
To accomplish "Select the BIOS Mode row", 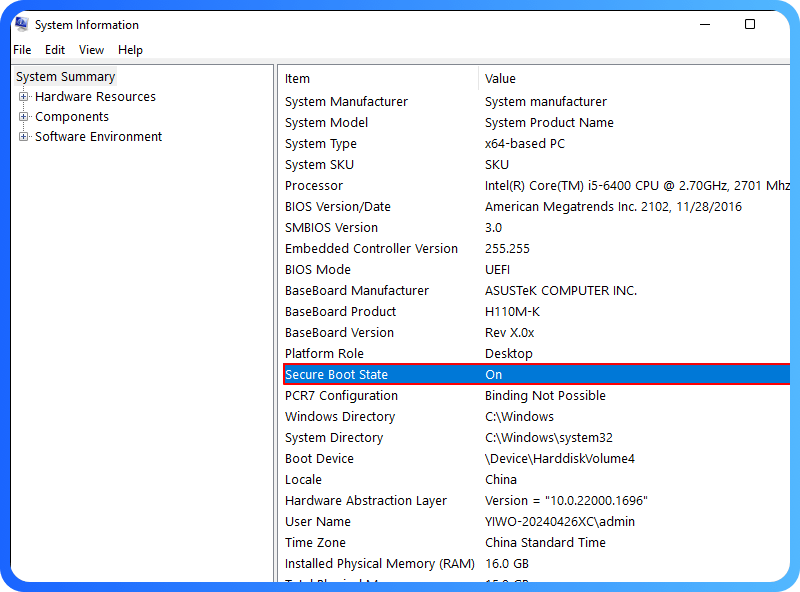I will (536, 269).
